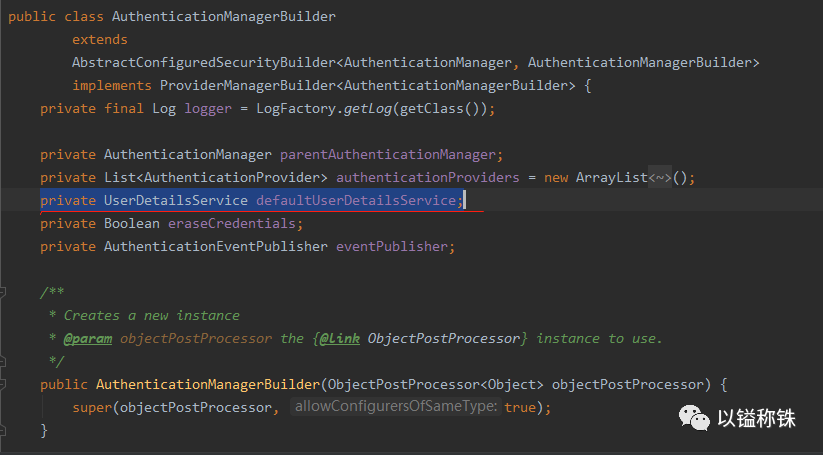Click the getClass() call
This screenshot has height=455, width=823.
(442, 109)
